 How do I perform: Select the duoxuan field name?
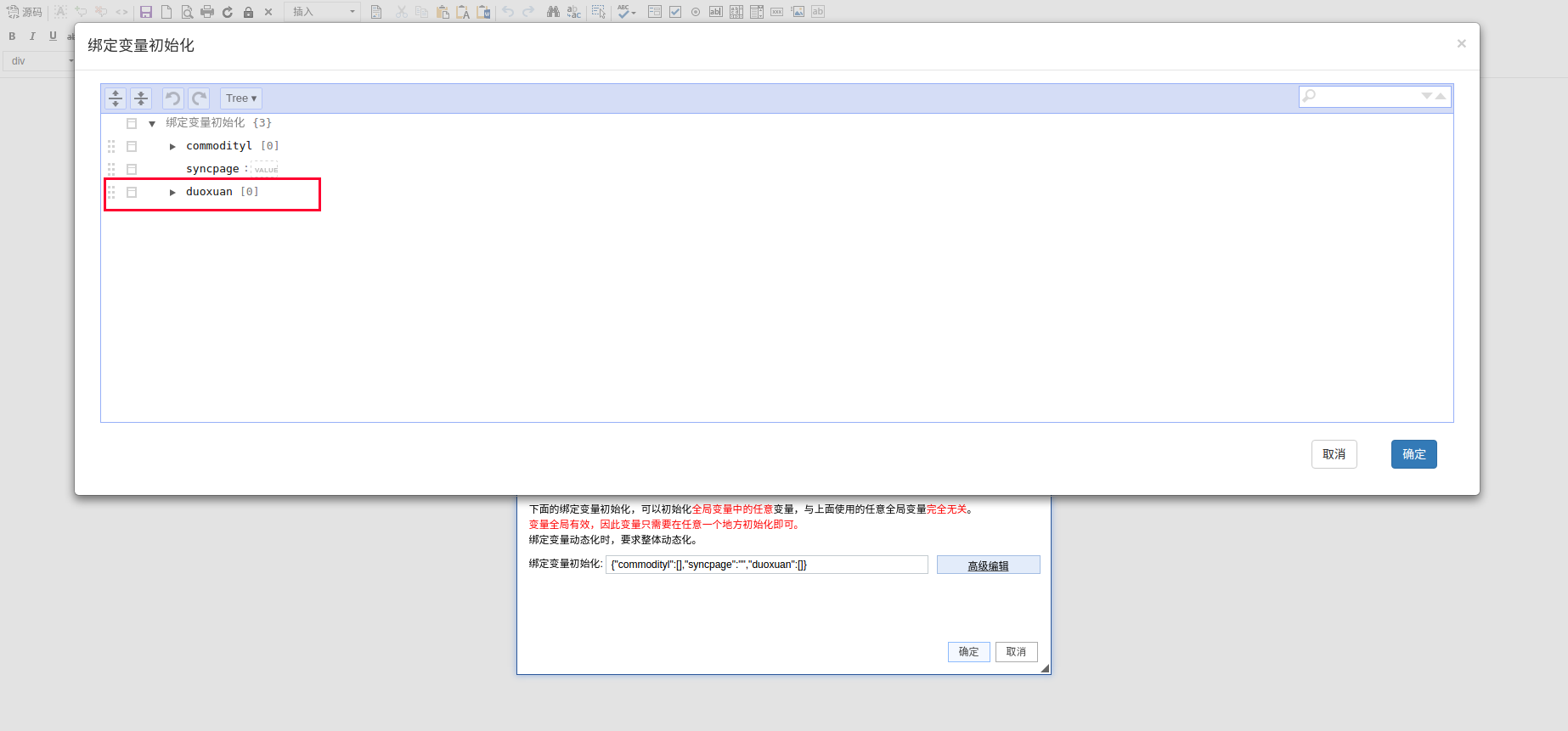coord(209,192)
